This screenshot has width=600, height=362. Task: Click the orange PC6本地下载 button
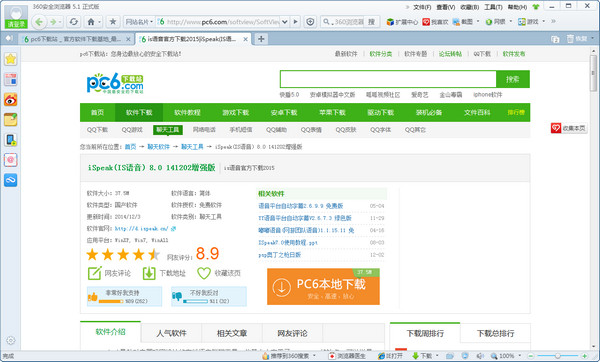pyautogui.click(x=323, y=287)
